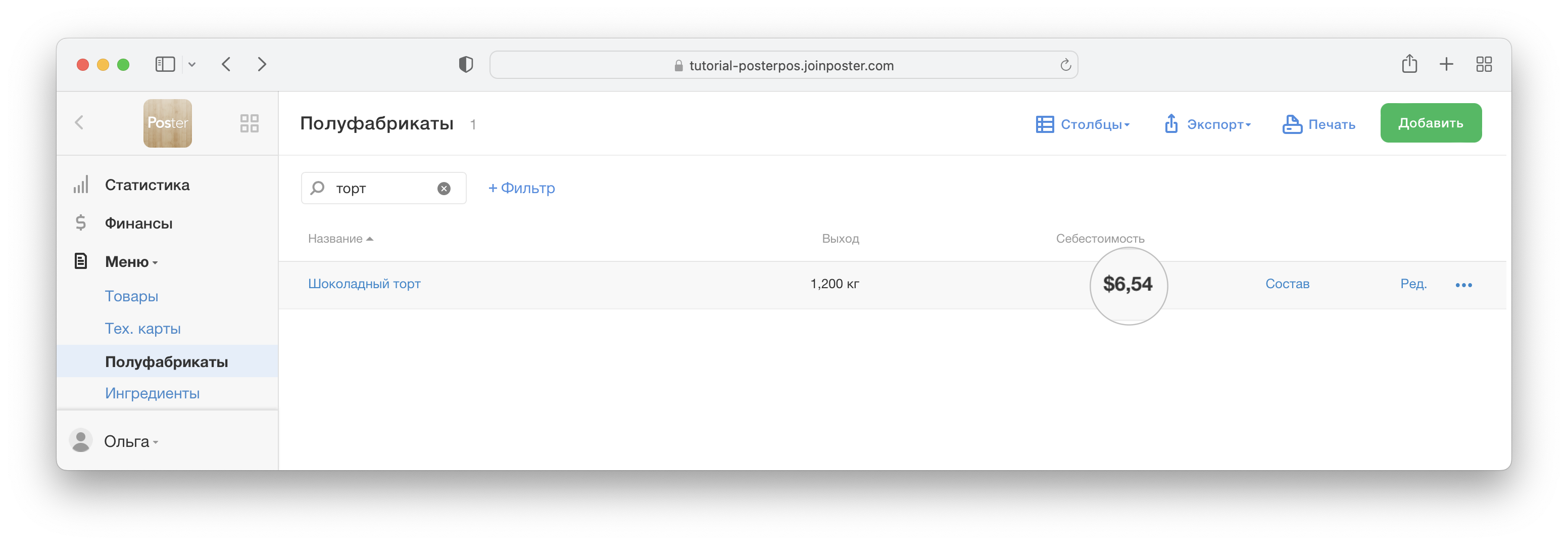The image size is (1568, 545).
Task: Open Статистика in the sidebar
Action: (x=146, y=185)
